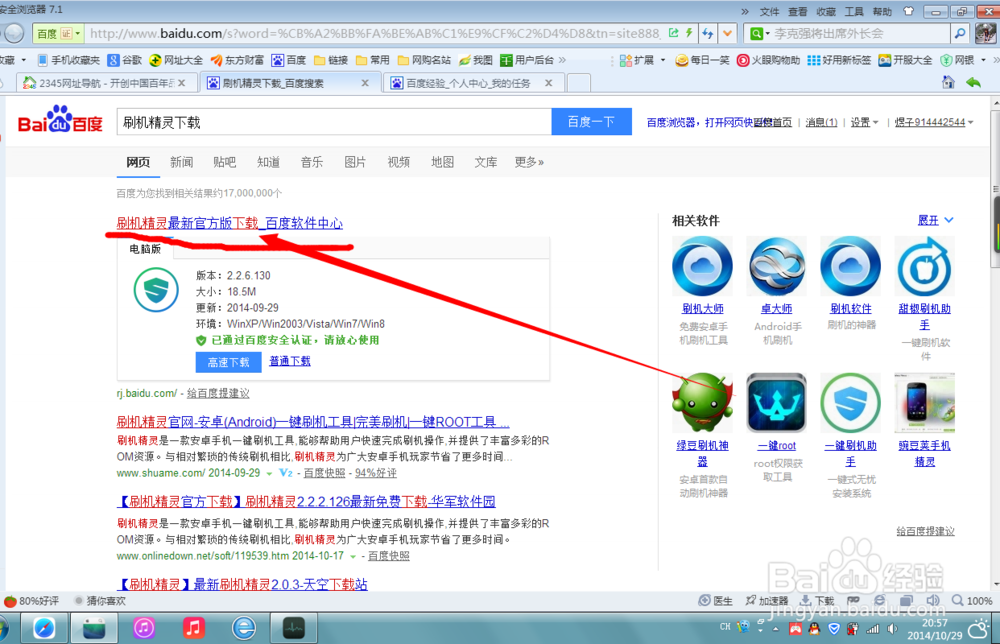Click the 一键root software icon
This screenshot has width=1000, height=644.
[776, 403]
